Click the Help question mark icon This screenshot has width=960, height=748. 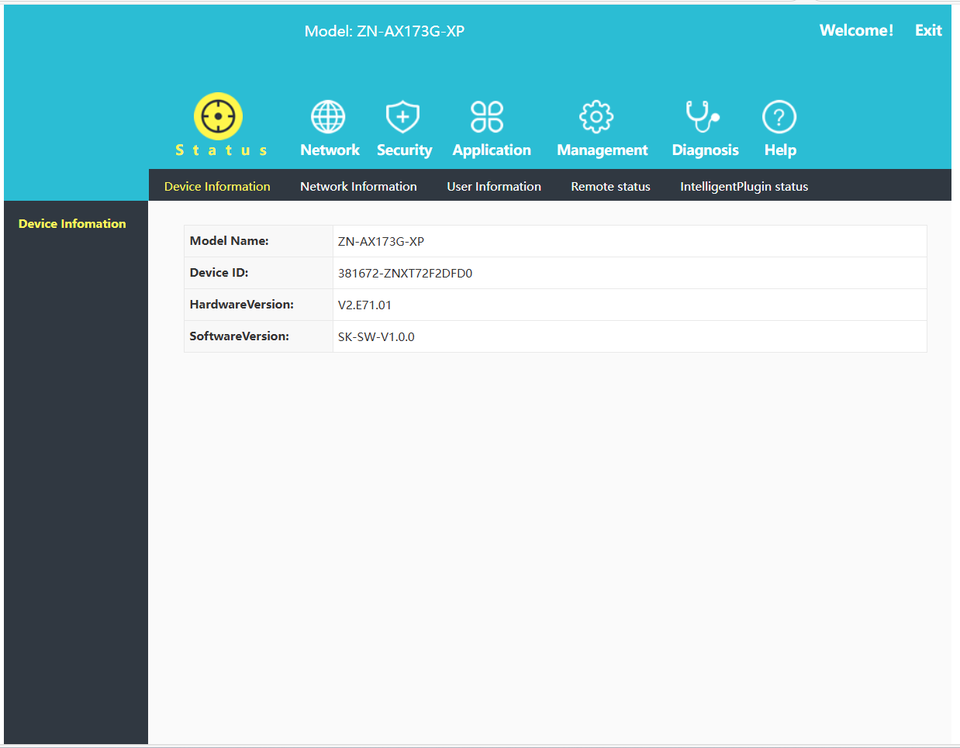click(779, 117)
